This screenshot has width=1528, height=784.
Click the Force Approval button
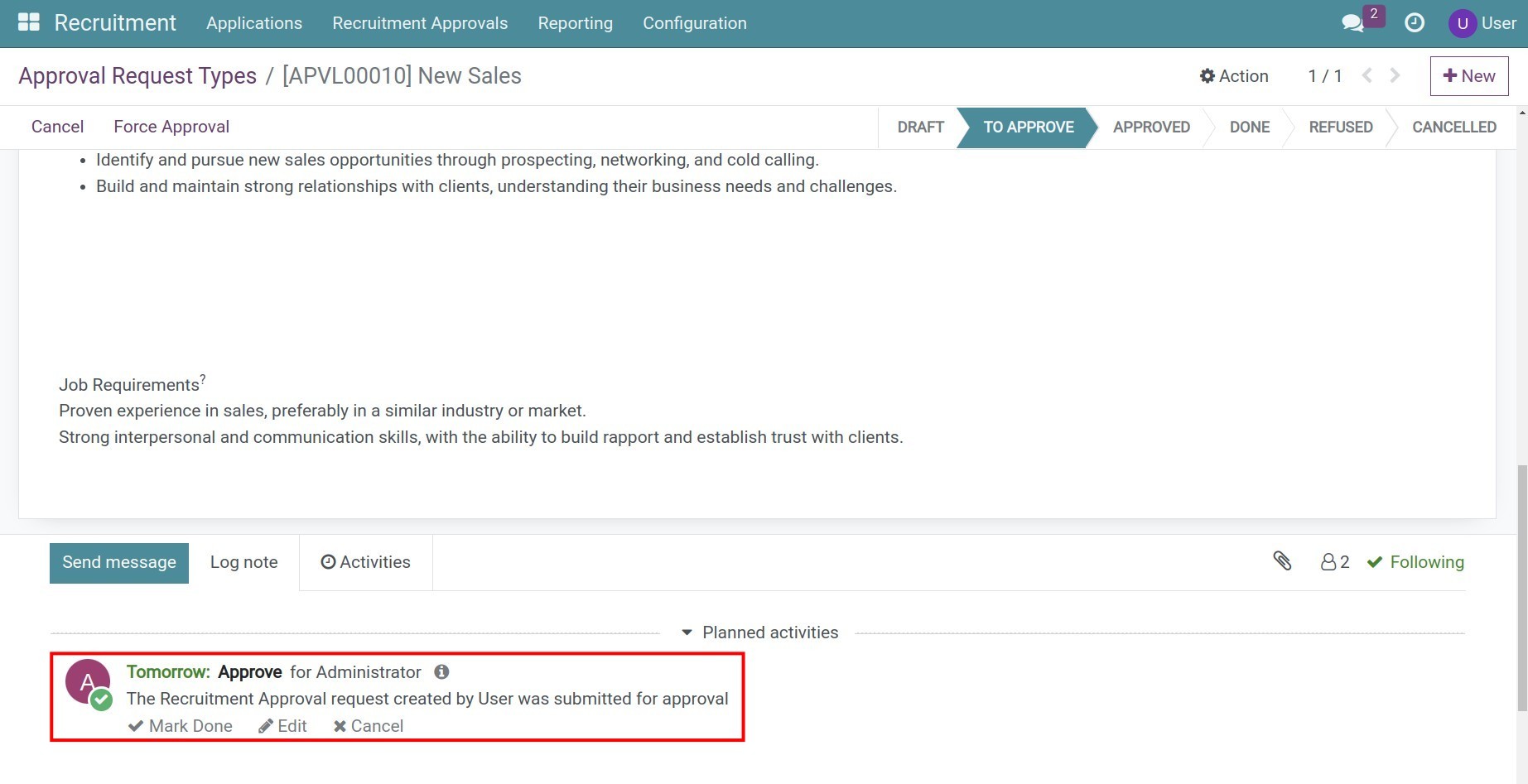(171, 127)
